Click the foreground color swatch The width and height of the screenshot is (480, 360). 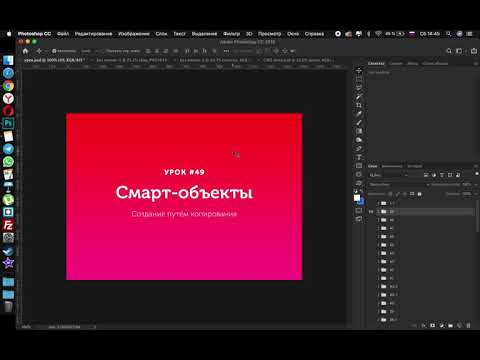pyautogui.click(x=357, y=198)
